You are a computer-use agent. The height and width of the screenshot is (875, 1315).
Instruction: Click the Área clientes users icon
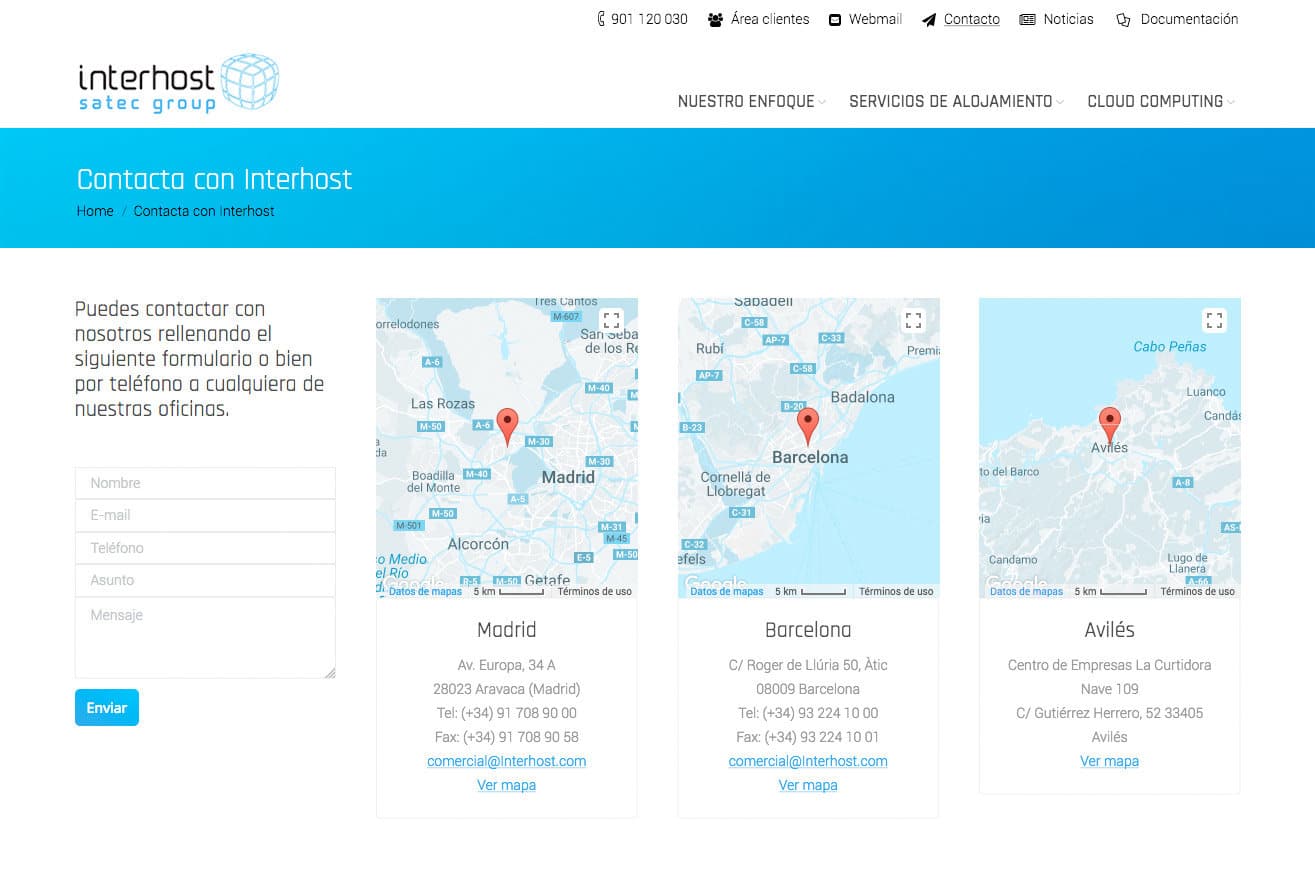click(715, 19)
